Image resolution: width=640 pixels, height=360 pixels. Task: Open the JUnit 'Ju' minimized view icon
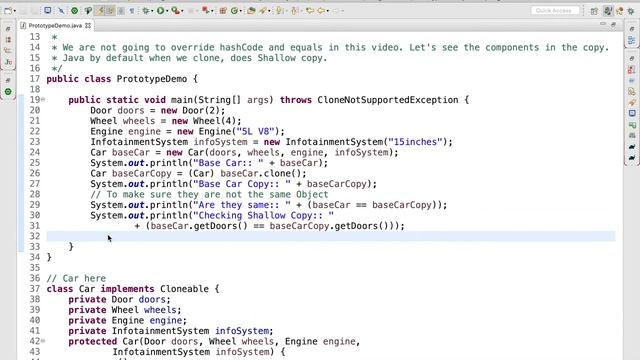click(x=8, y=62)
